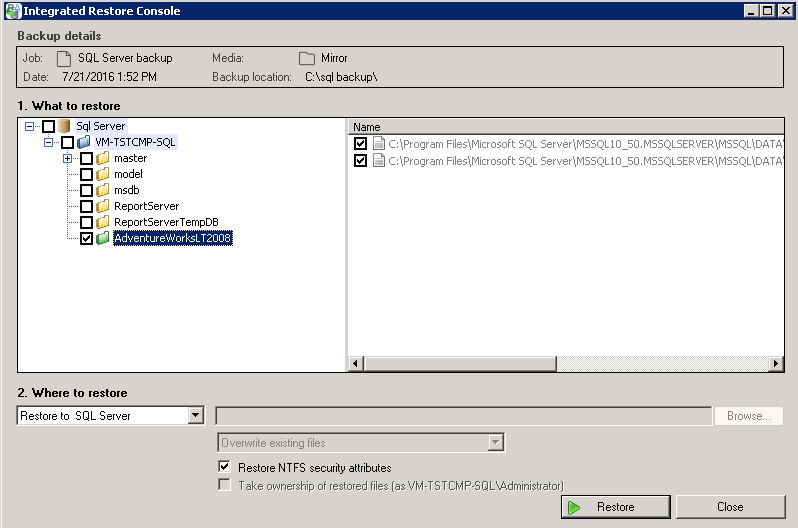
Task: Select the VM-TSTCMP-SQL tree label
Action: click(135, 142)
